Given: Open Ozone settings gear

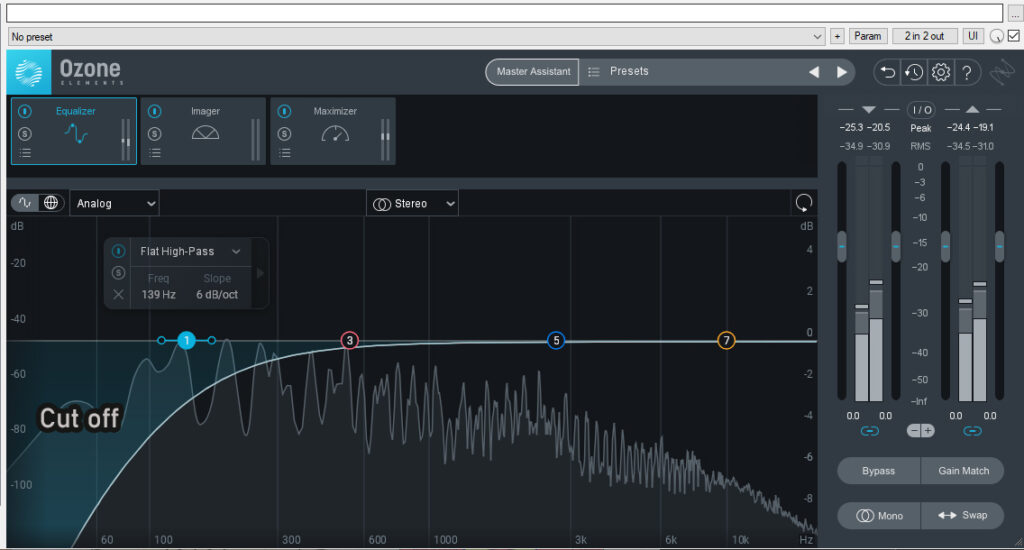Looking at the screenshot, I should coord(940,72).
